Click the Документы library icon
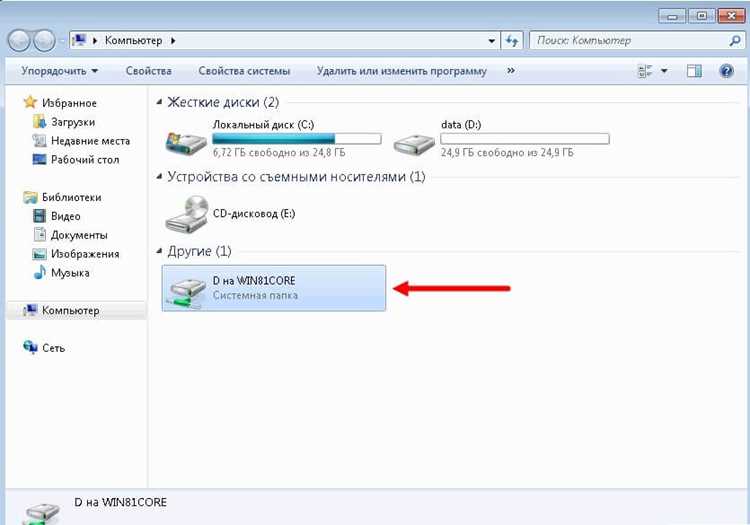 tap(40, 234)
